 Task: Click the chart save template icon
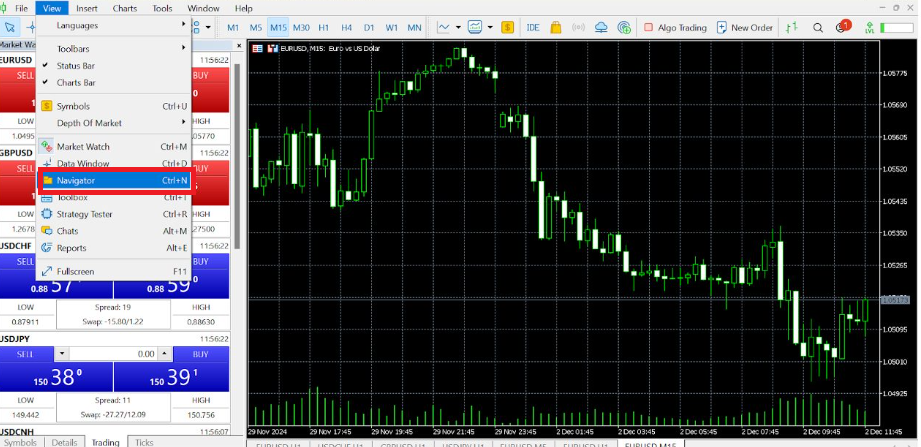(273, 49)
